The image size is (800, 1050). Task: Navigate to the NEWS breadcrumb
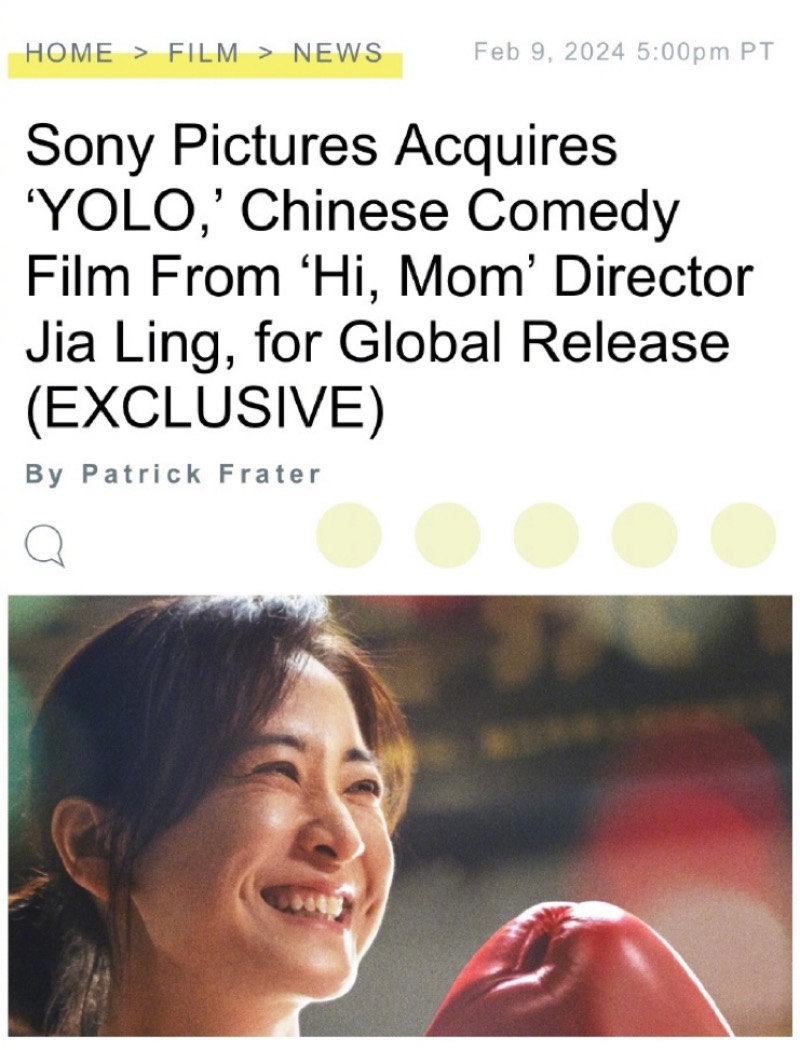[337, 52]
